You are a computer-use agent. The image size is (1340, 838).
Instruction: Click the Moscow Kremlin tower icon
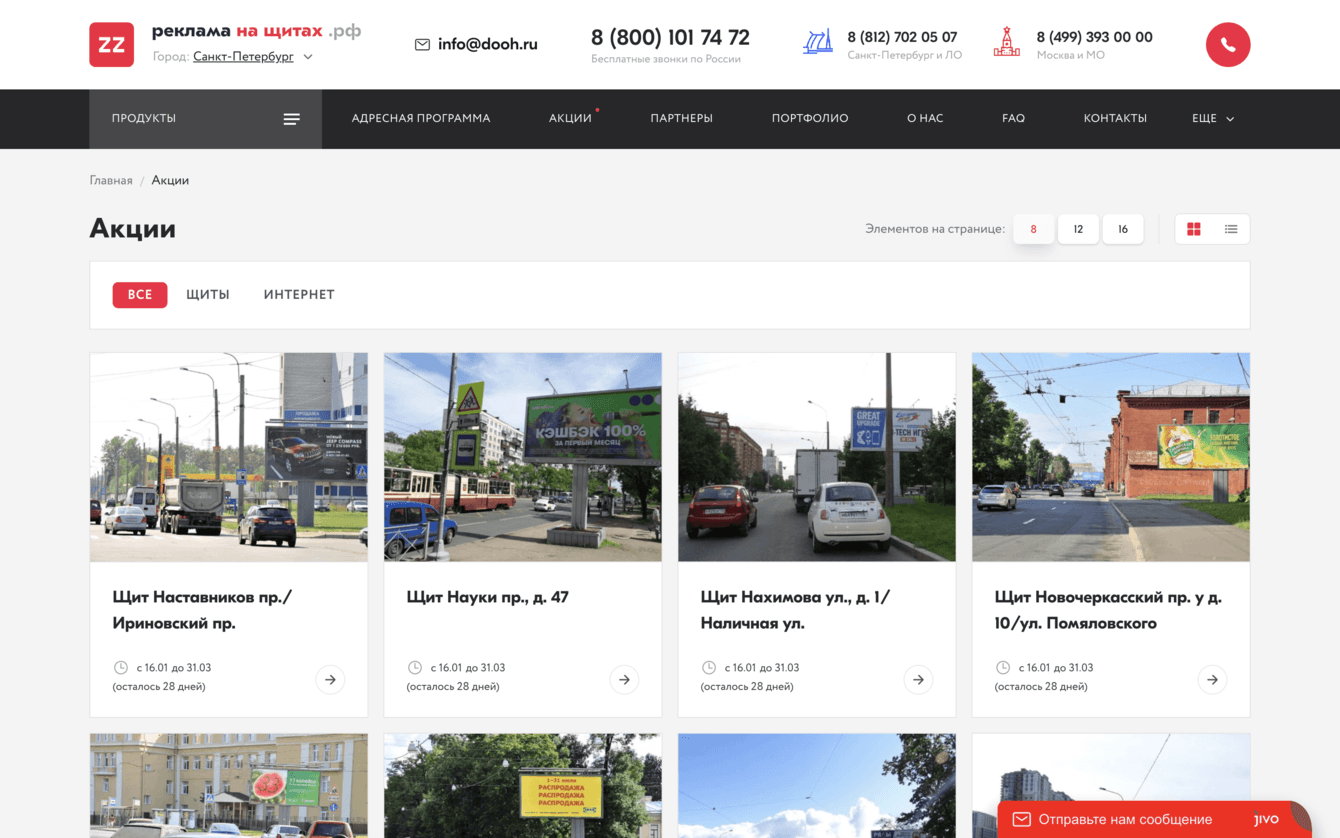1007,42
